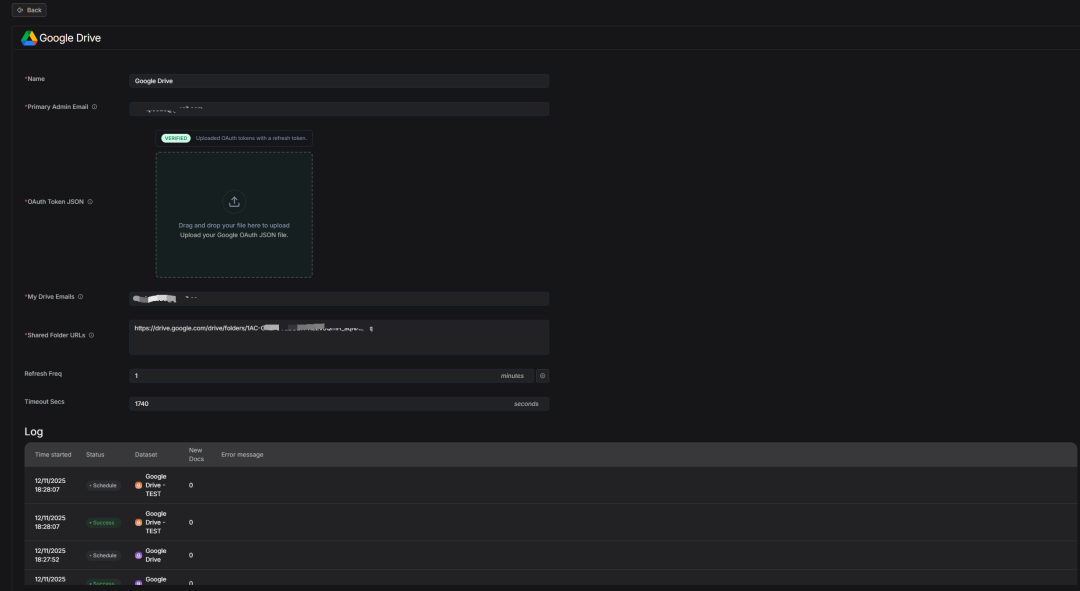Click the 'Uploaded OAuth tokens with a refresh token' message
1080x591 pixels.
click(x=251, y=138)
